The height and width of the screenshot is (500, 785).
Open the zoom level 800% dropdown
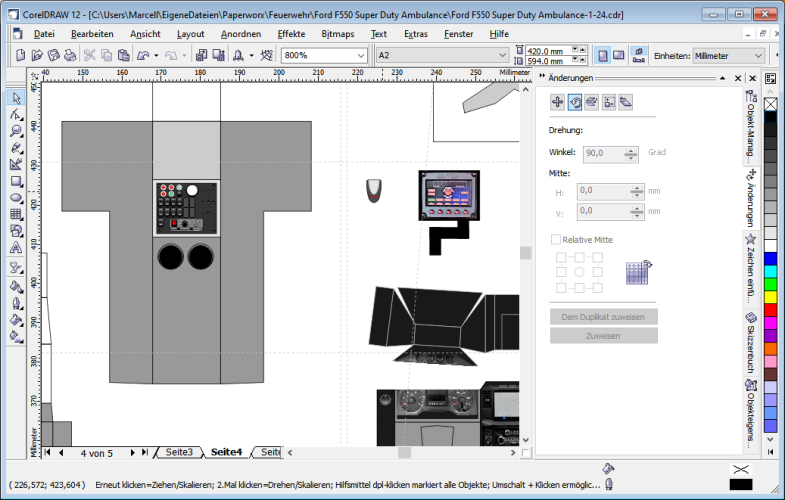[x=361, y=56]
